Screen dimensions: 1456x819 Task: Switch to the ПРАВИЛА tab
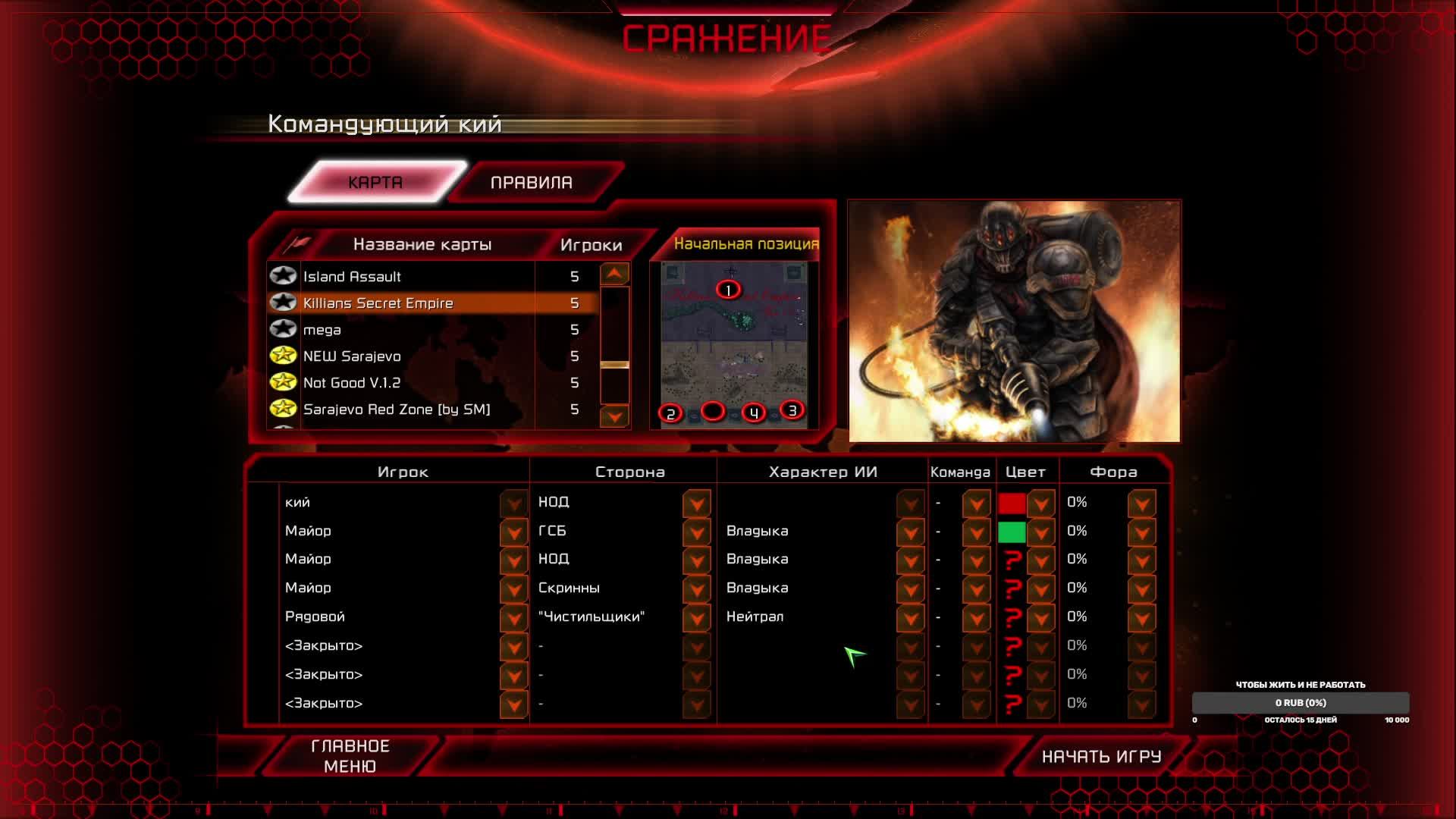[531, 181]
